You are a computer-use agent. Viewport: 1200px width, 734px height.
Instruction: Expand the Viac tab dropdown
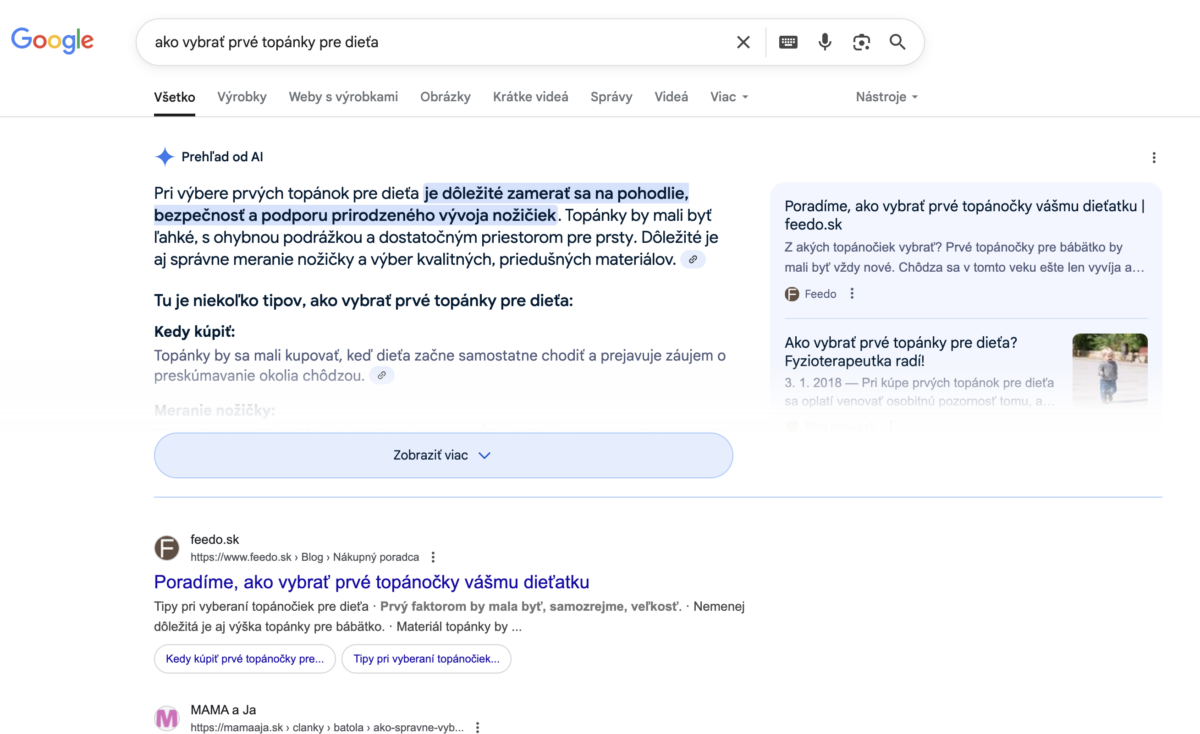[x=729, y=97]
